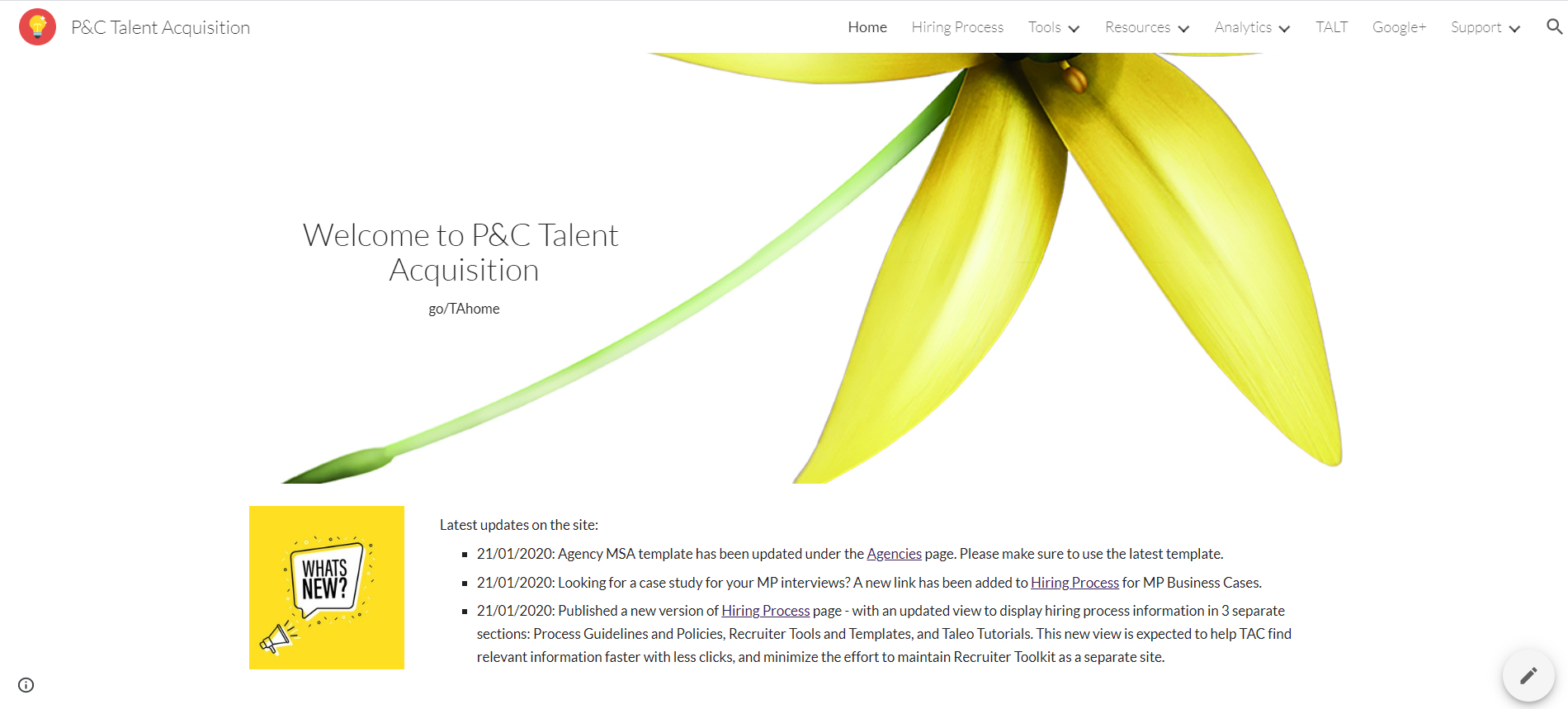Open the Support menu label
The image size is (1568, 709).
(x=1476, y=27)
